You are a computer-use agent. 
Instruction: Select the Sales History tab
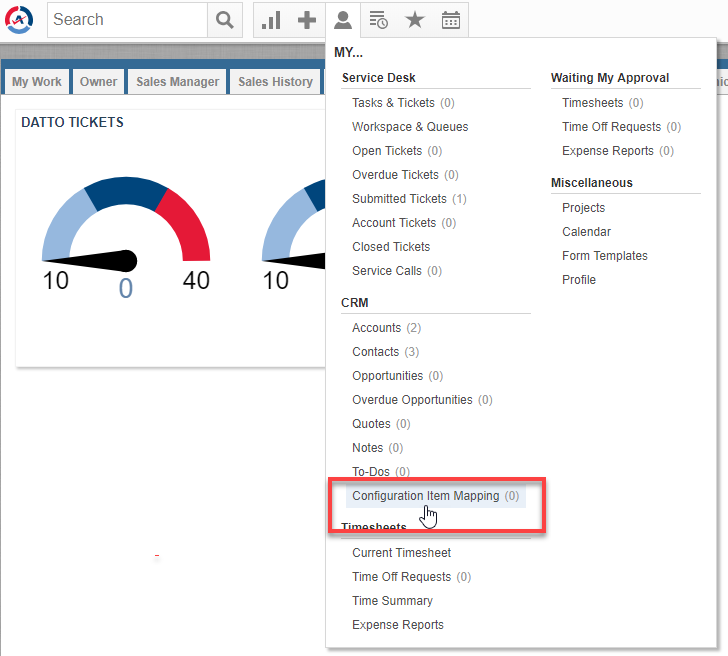275,82
